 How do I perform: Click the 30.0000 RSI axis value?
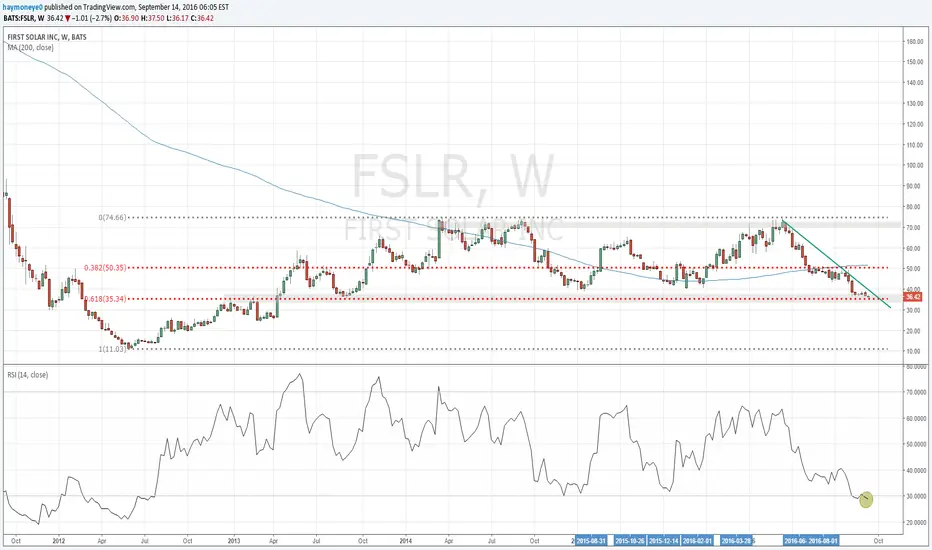916,496
